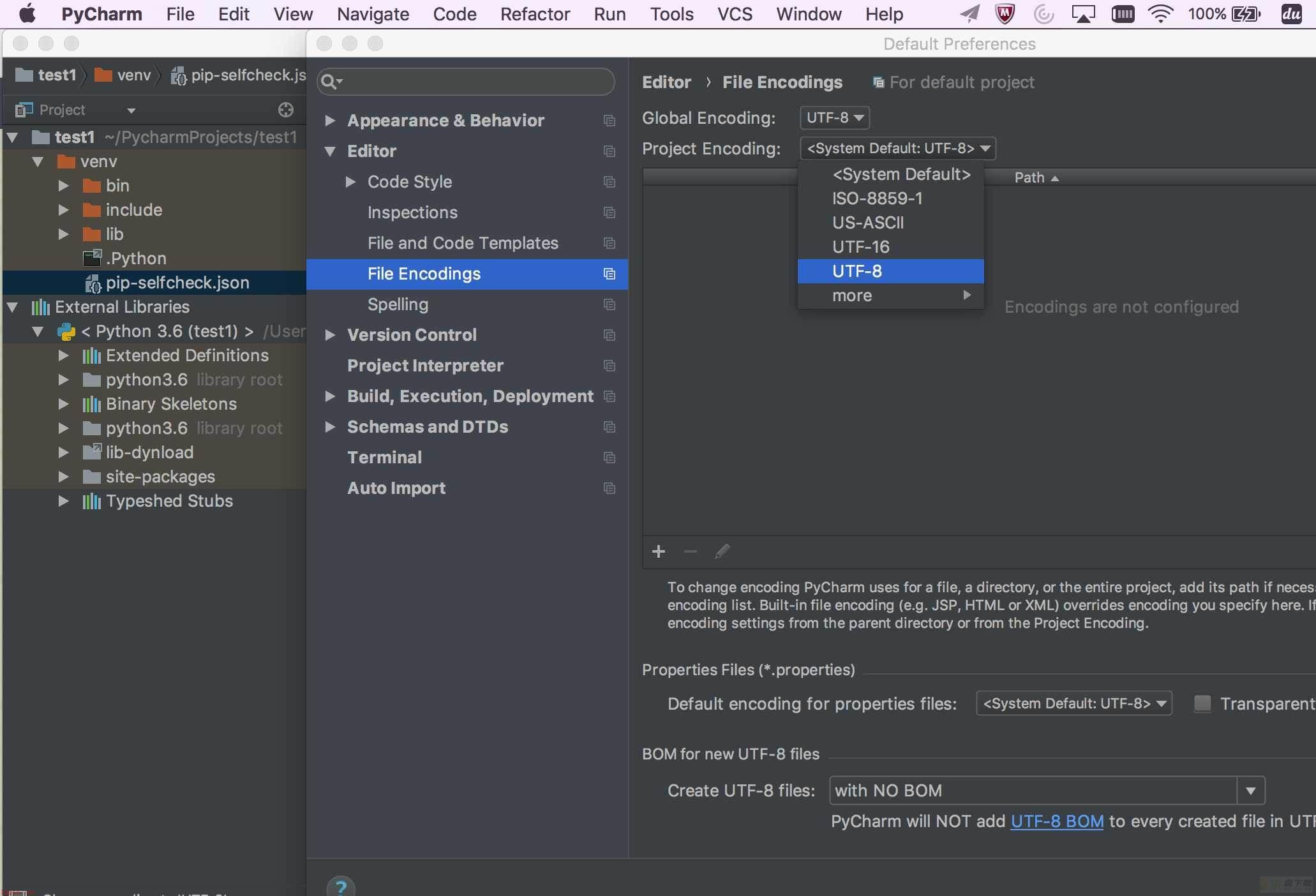The width and height of the screenshot is (1316, 896).
Task: Click the preferences search field
Action: click(x=466, y=82)
